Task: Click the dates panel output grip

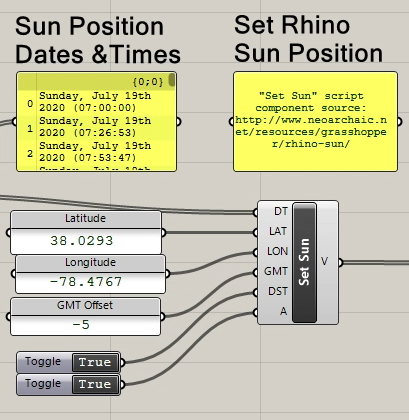Action: [x=178, y=122]
